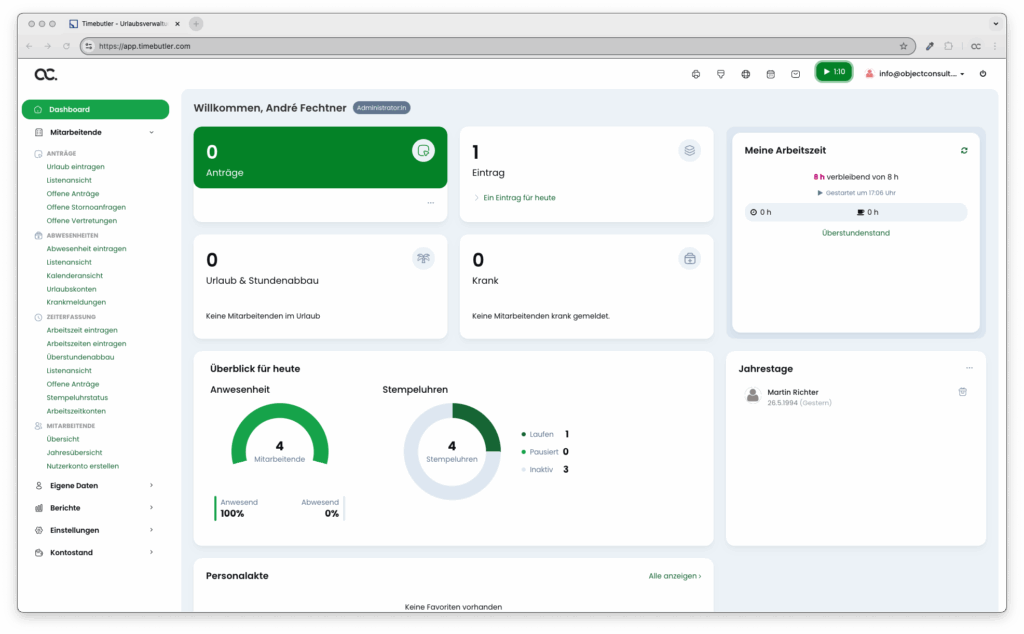Click the globe language icon
This screenshot has width=1024, height=634.
pyautogui.click(x=745, y=73)
